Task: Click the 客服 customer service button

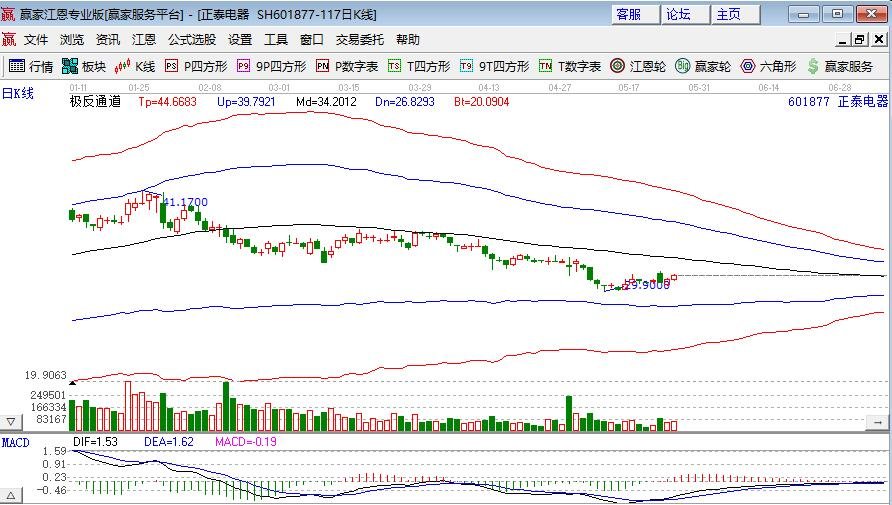Action: tap(636, 15)
